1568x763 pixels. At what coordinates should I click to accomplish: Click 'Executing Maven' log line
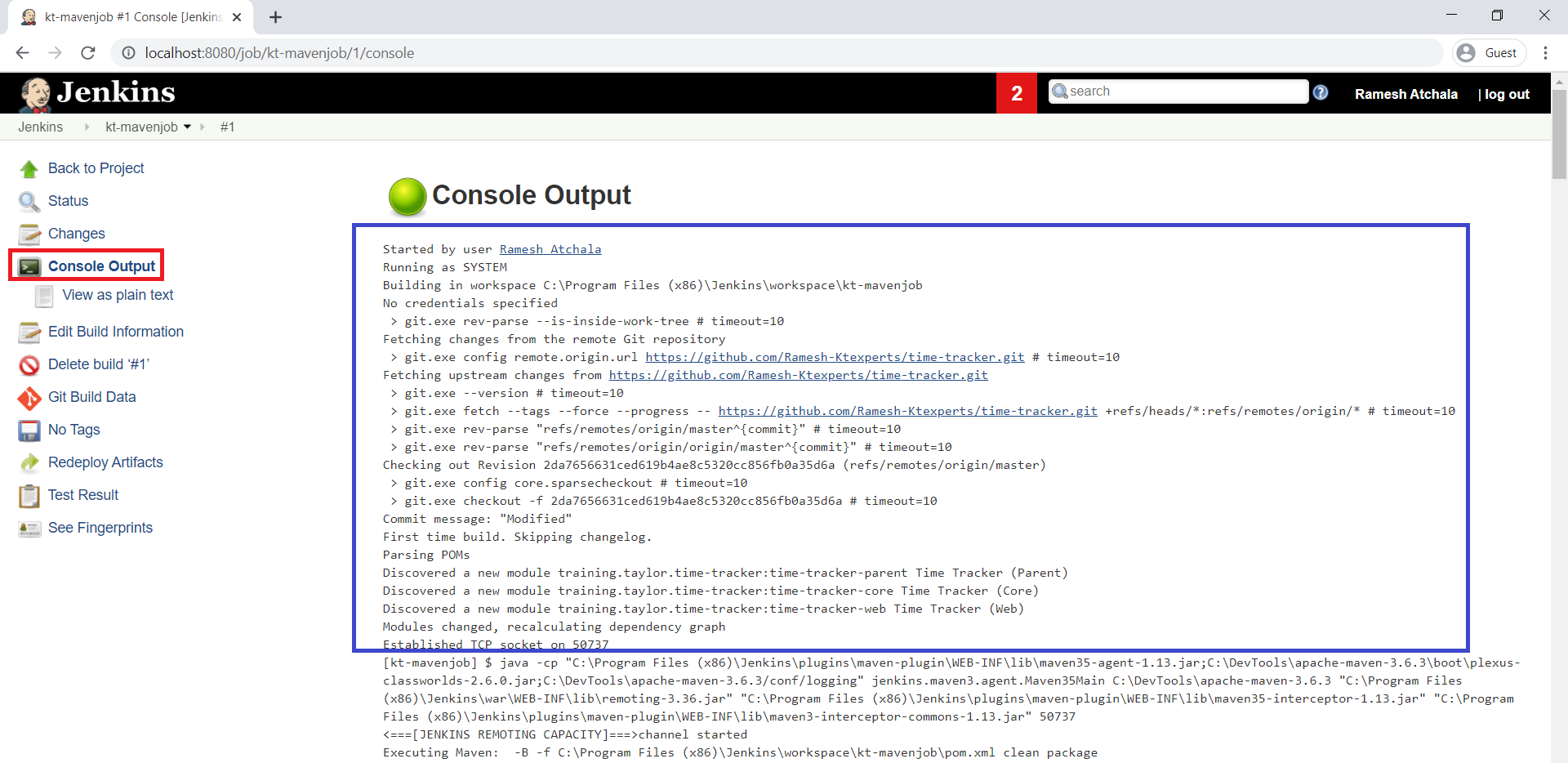coord(740,752)
